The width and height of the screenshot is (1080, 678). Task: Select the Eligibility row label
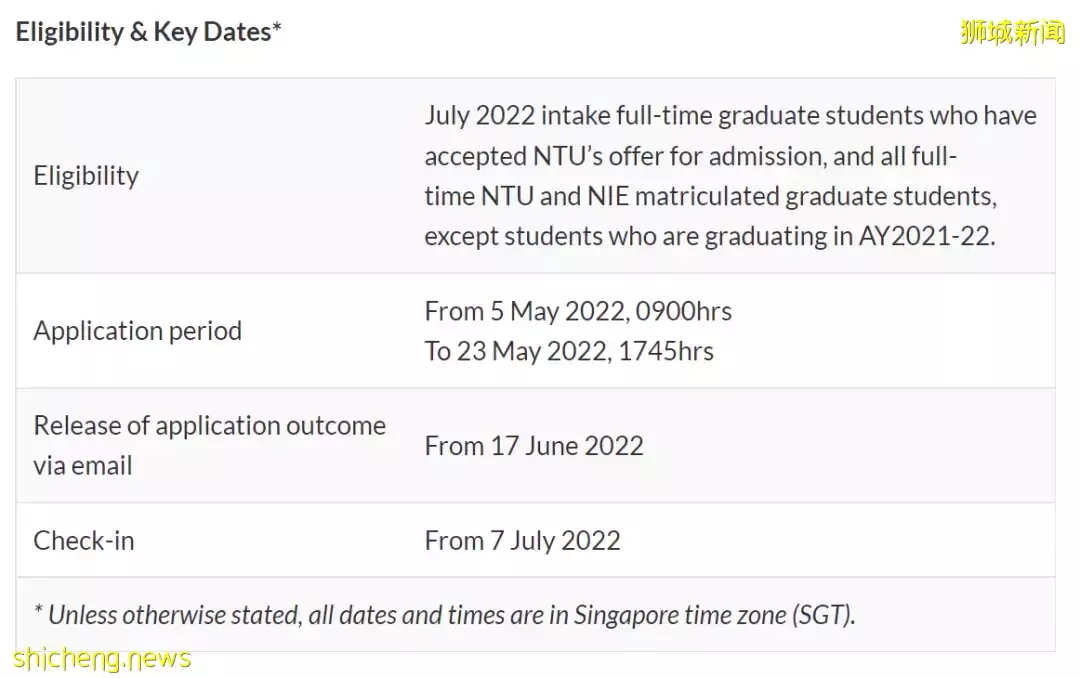click(x=86, y=176)
